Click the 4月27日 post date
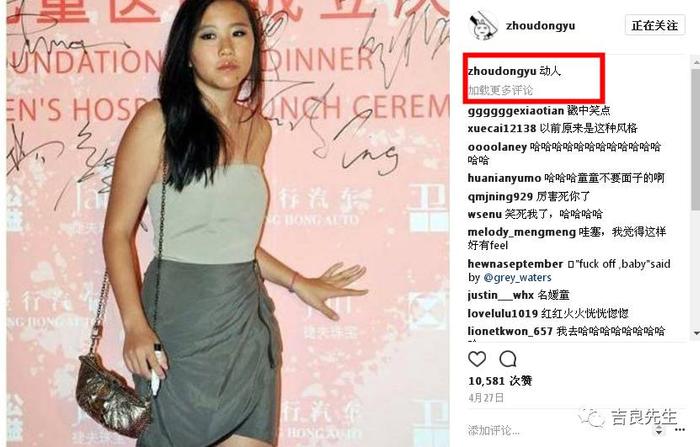Image resolution: width=700 pixels, height=447 pixels. pos(486,397)
